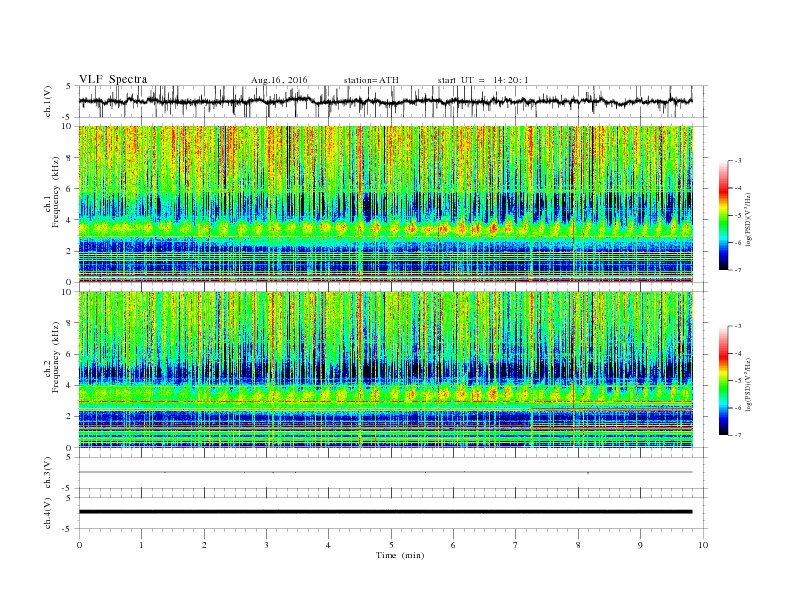Select the "ch.4(V)" axis label

(x=48, y=513)
